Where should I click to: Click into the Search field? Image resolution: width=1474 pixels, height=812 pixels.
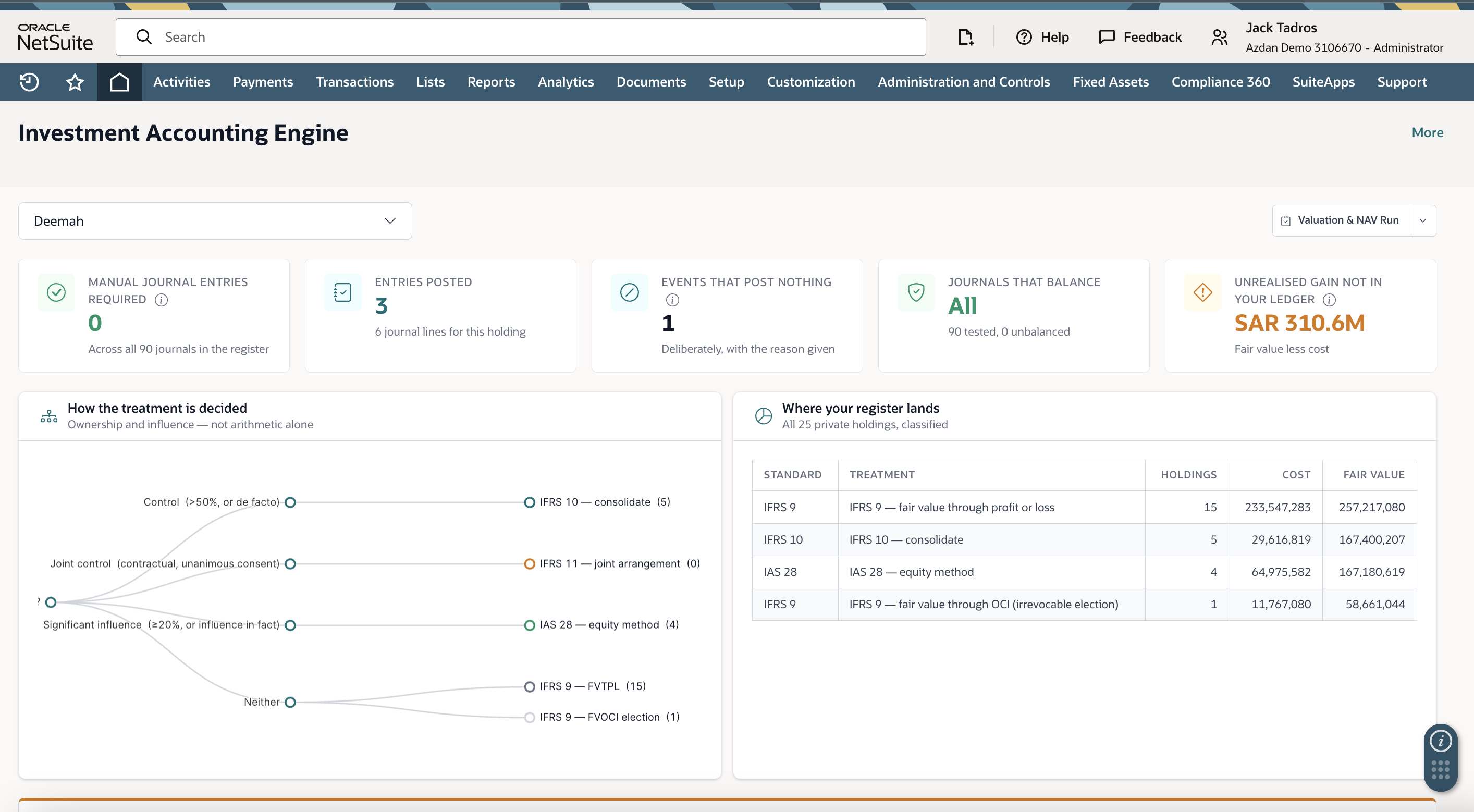point(521,37)
